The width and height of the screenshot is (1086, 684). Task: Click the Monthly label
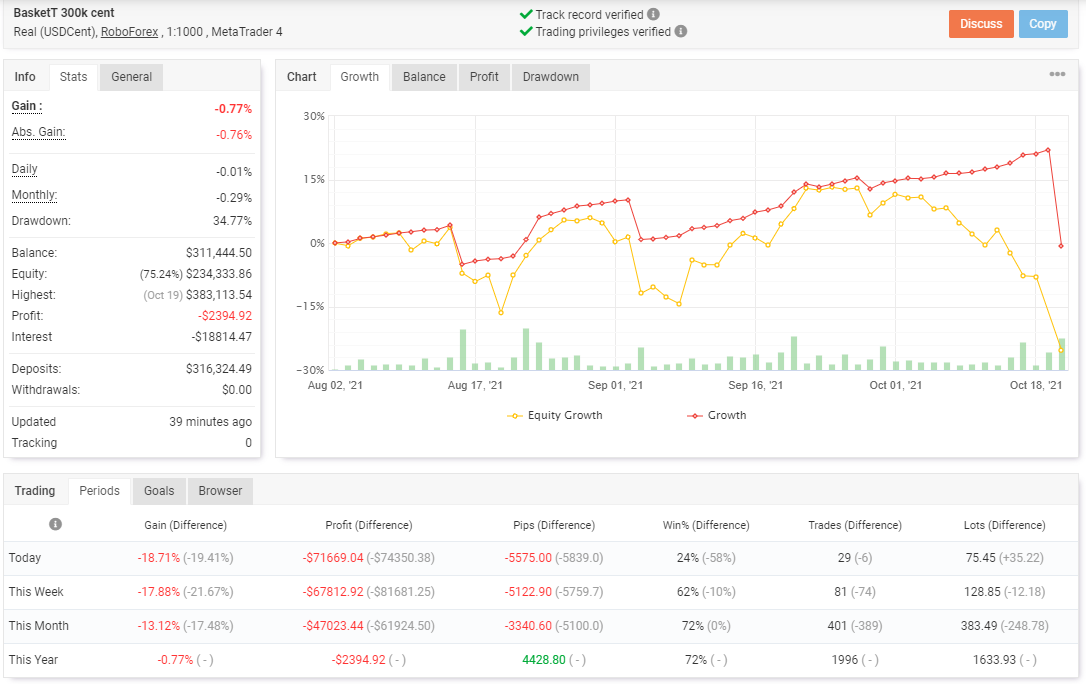pos(34,195)
